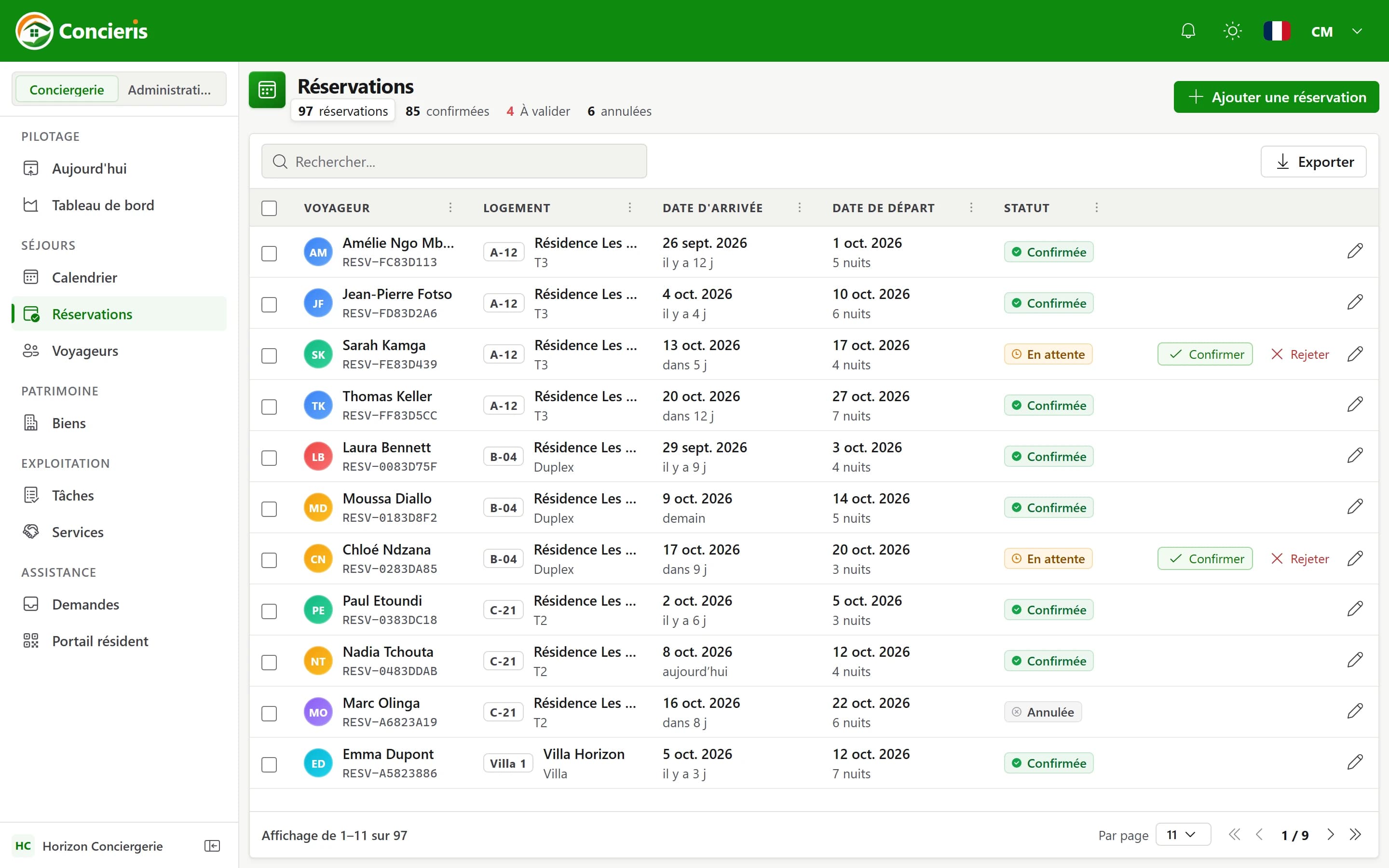Filter by 85 confirmées reservations

[x=447, y=111]
